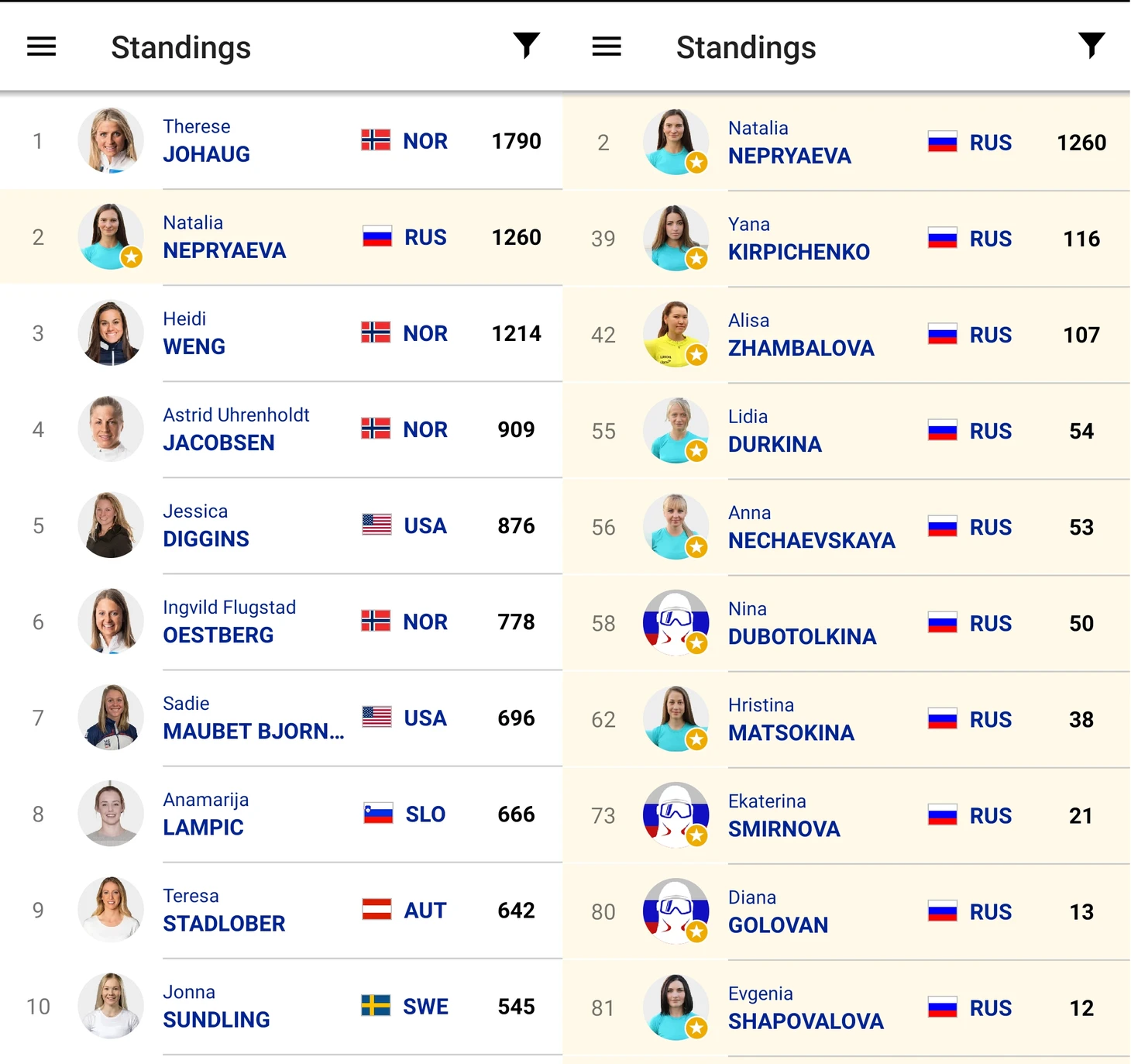Screen dimensions: 1131x1064
Task: Click the left panel filter funnel icon
Action: pos(526,46)
